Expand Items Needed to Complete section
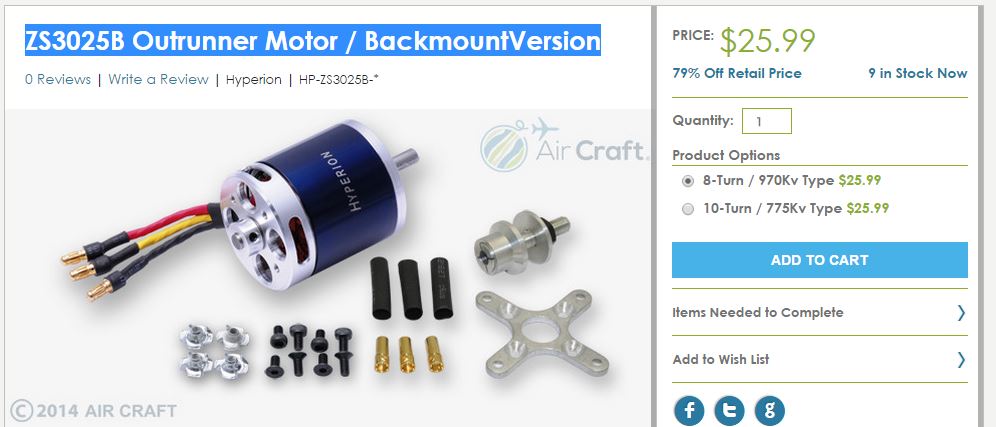Screen dimensions: 996x427 [819, 313]
